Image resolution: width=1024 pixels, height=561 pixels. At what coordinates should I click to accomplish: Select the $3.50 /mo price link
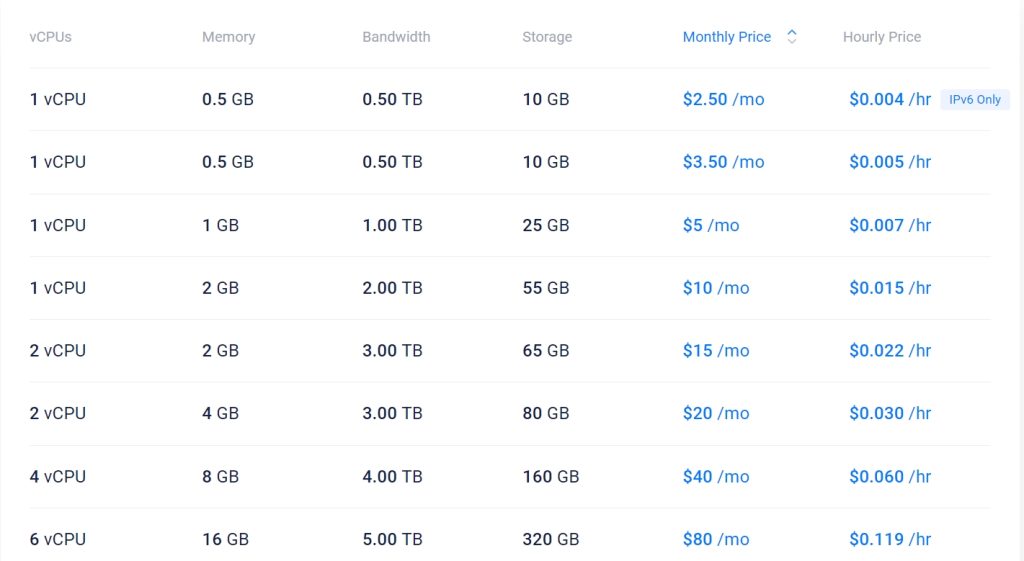tap(723, 162)
